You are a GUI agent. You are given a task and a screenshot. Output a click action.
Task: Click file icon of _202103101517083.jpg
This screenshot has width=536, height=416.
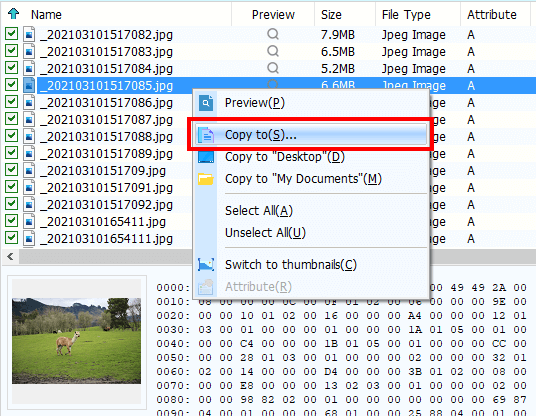coord(29,51)
